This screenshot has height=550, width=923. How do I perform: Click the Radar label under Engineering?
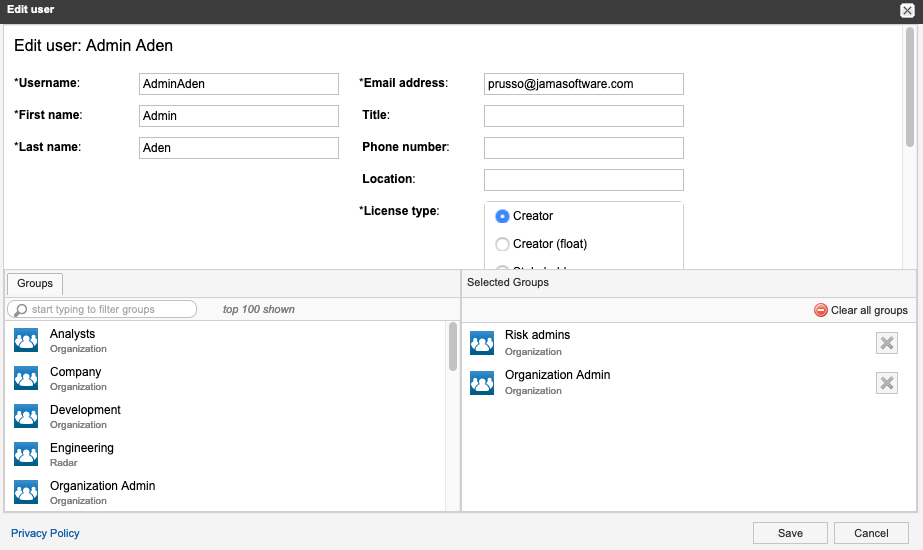(64, 463)
